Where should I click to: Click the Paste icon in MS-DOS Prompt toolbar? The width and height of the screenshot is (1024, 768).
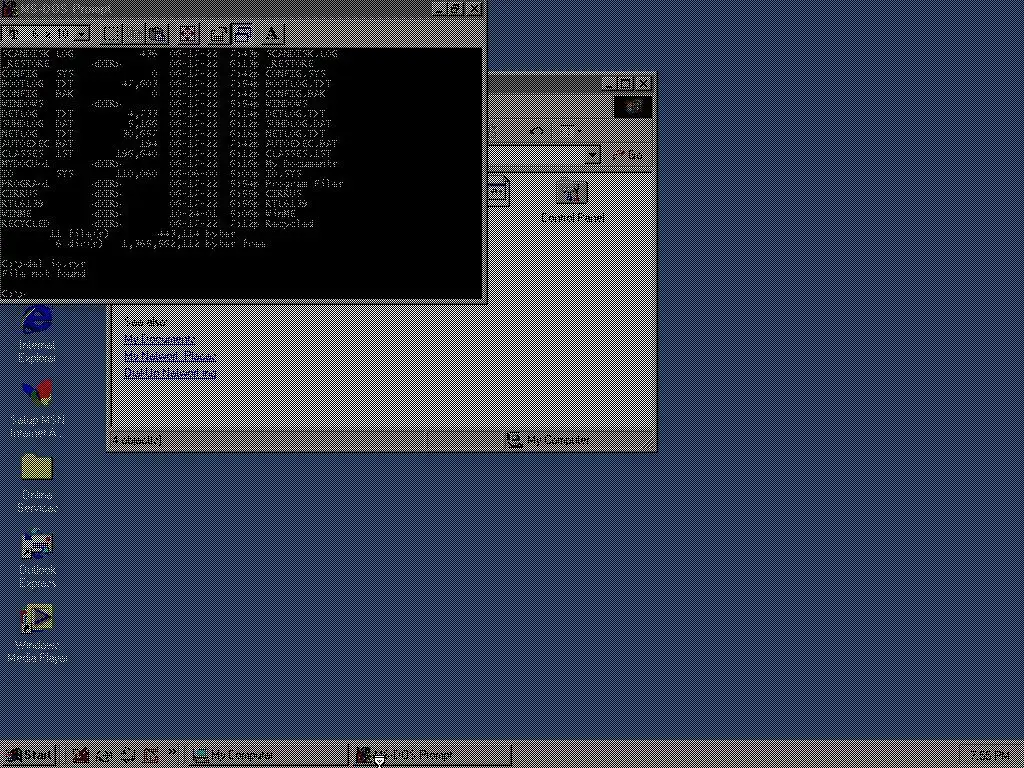tap(157, 33)
